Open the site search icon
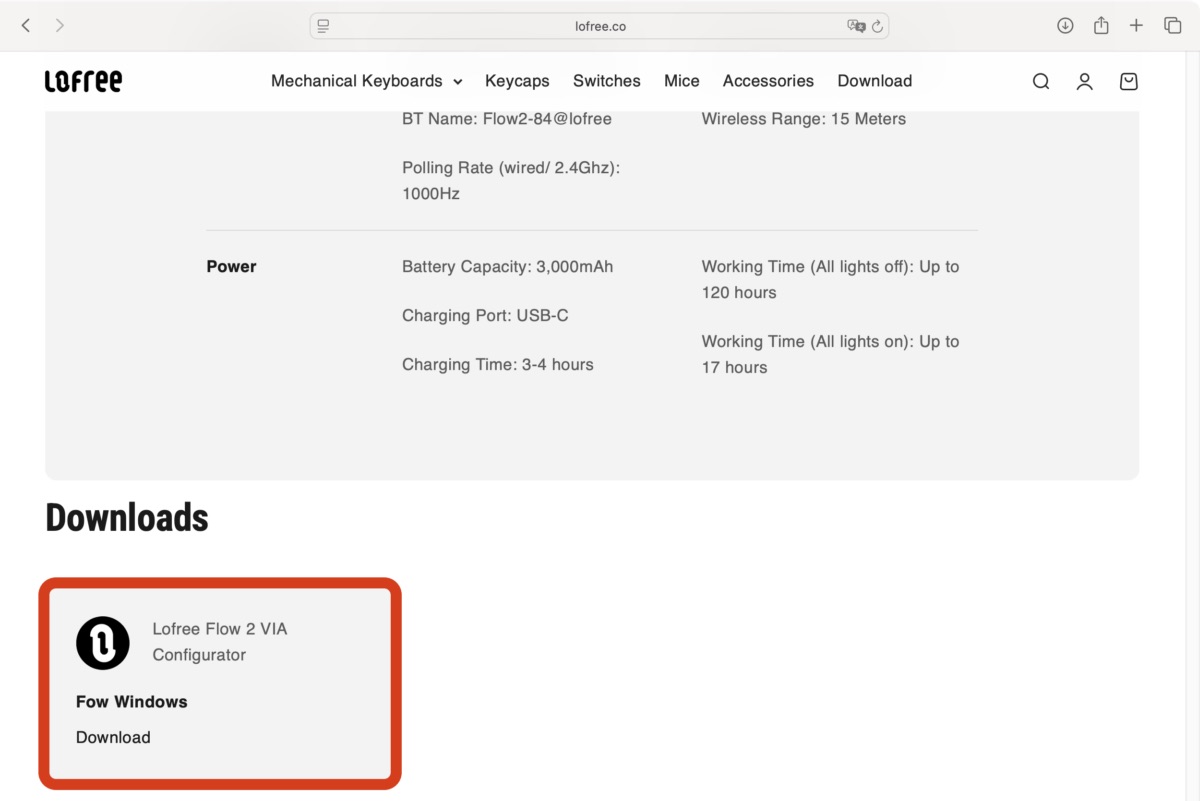Image resolution: width=1200 pixels, height=801 pixels. pos(1040,82)
